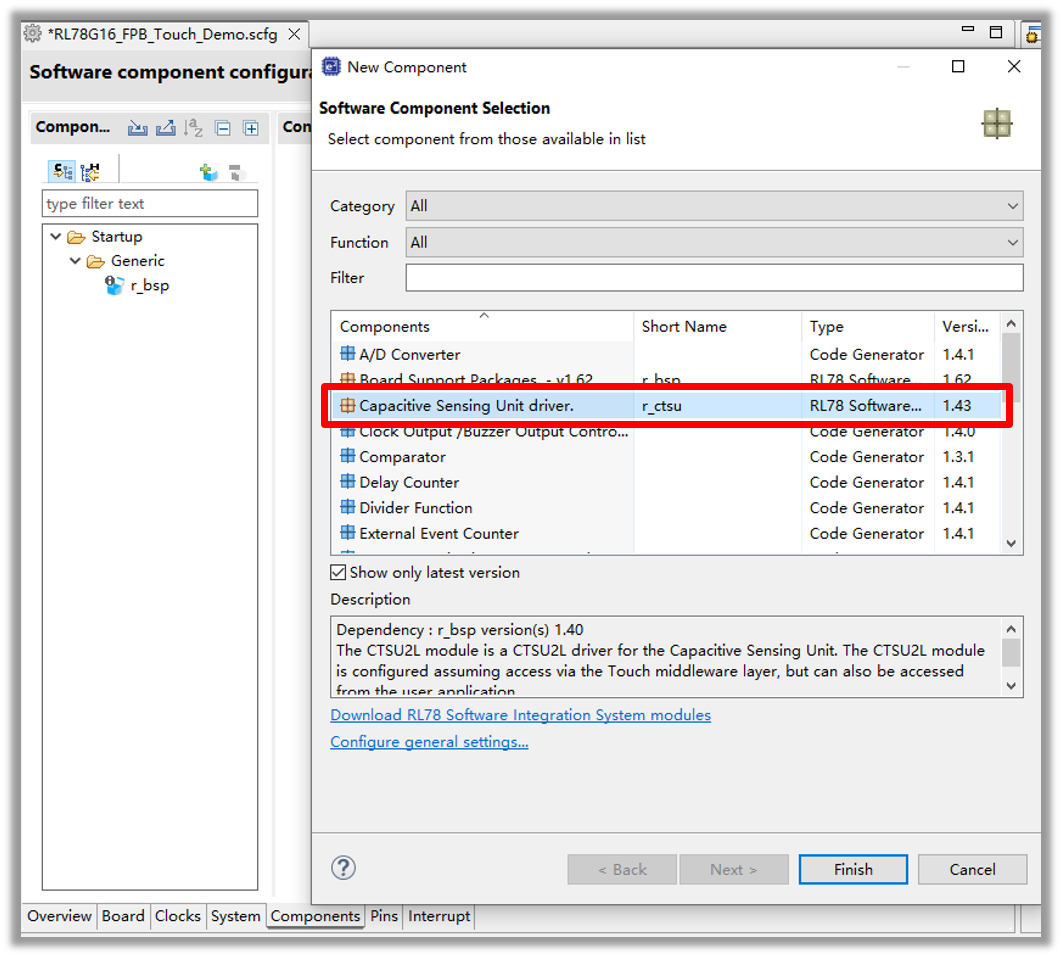Uncheck Show only latest version
The height and width of the screenshot is (957, 1062).
coord(338,573)
